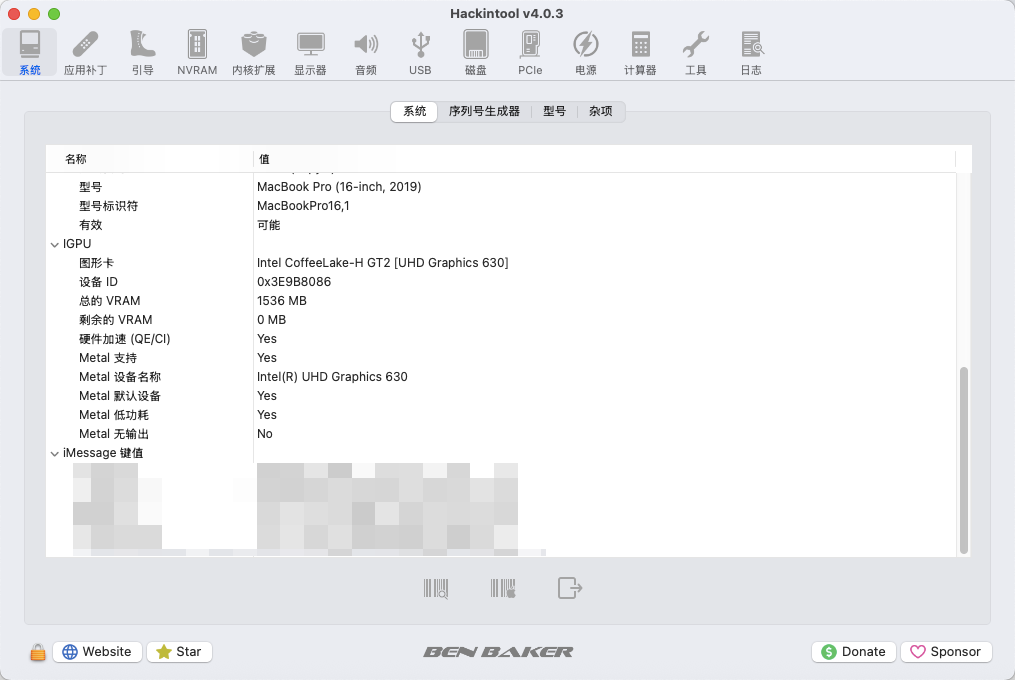Open the 引导 boot section
Image resolution: width=1015 pixels, height=680 pixels.
pos(142,52)
